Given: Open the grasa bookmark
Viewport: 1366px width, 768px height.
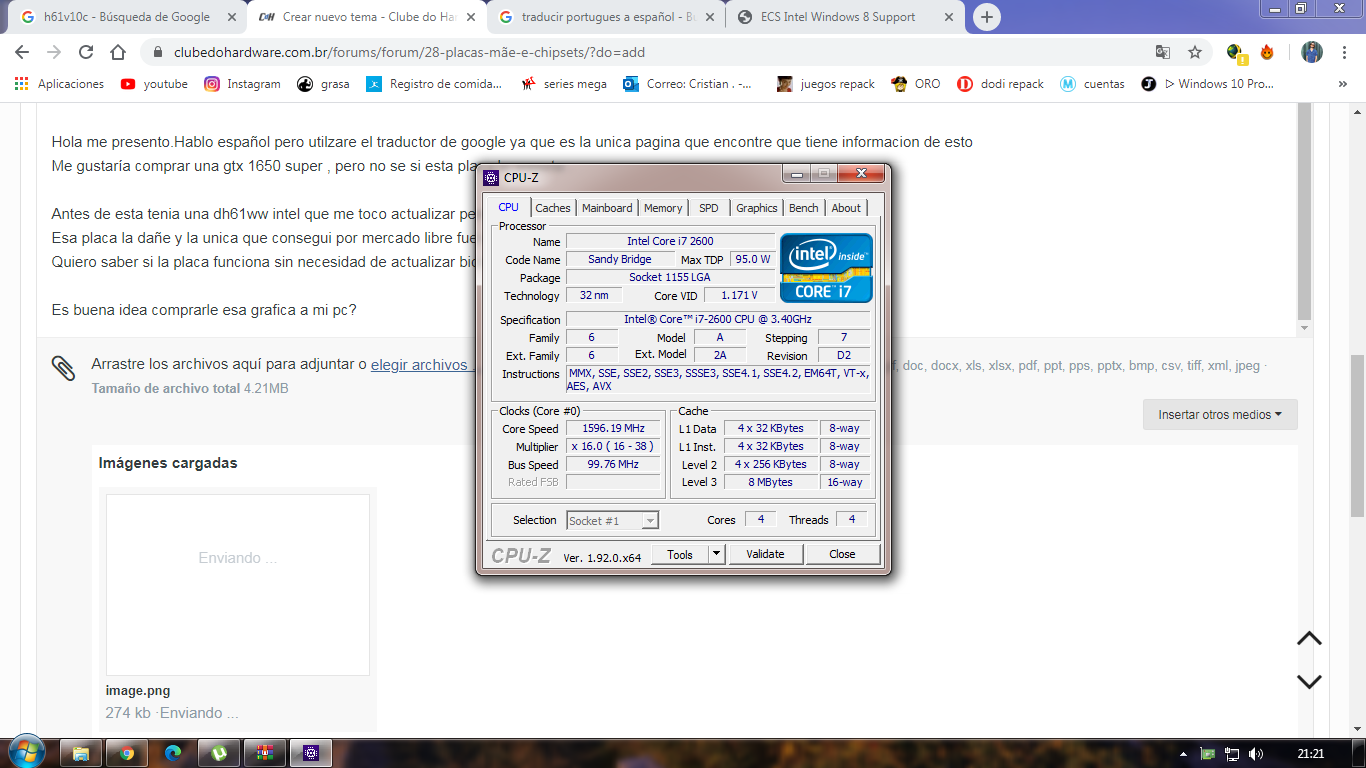Looking at the screenshot, I should [x=323, y=84].
